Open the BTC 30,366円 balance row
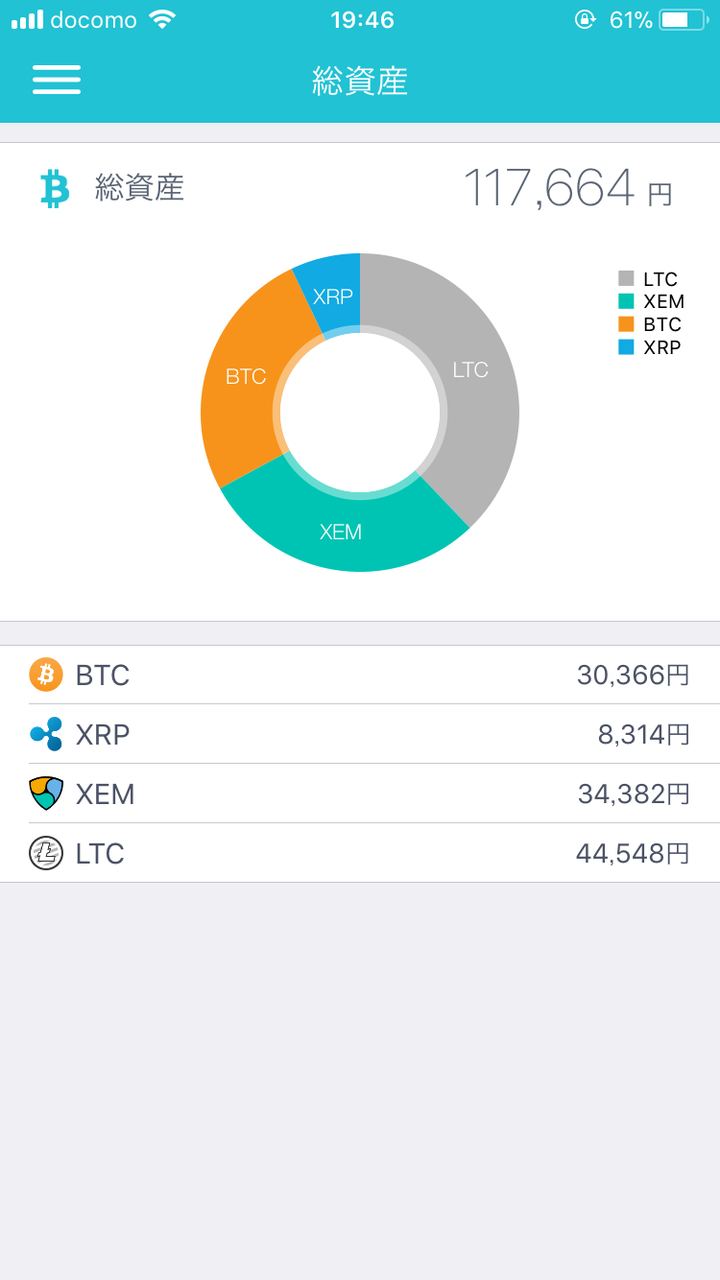Viewport: 720px width, 1280px height. click(360, 675)
